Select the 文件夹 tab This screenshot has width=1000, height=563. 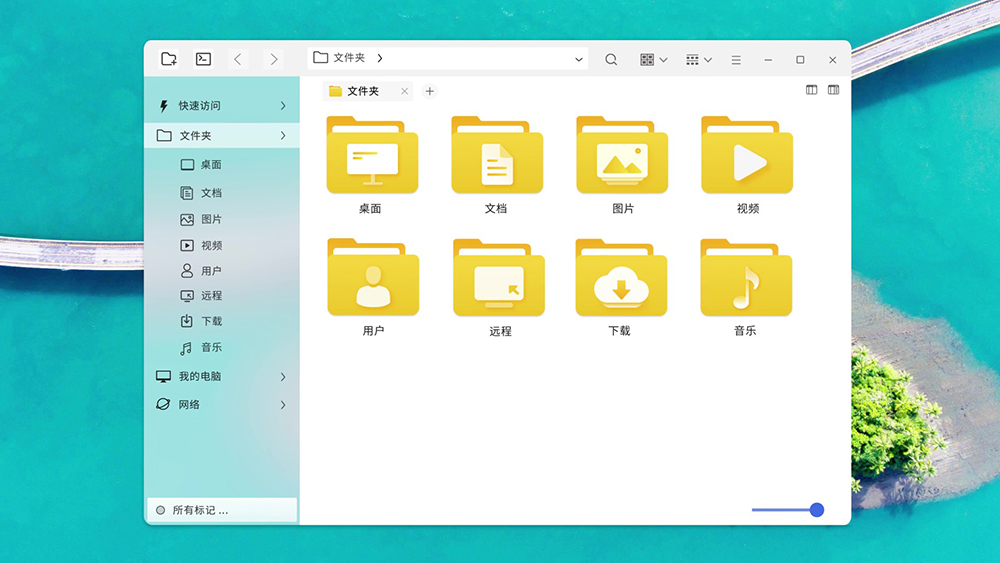tap(362, 91)
